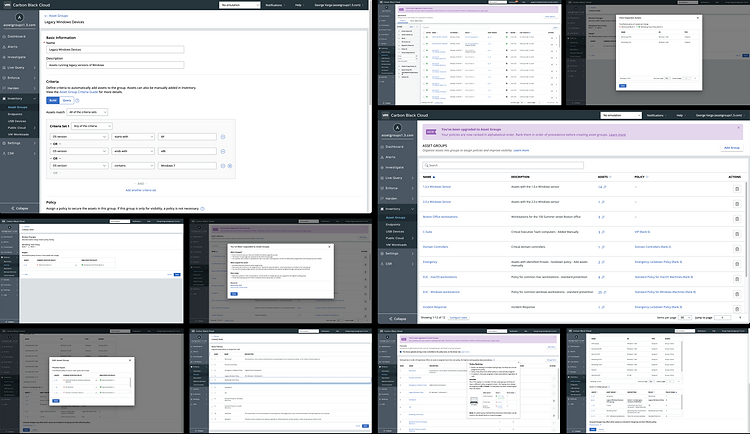Click the Policy column filter arrow
Viewport: 750px width, 434px height.
(x=647, y=177)
